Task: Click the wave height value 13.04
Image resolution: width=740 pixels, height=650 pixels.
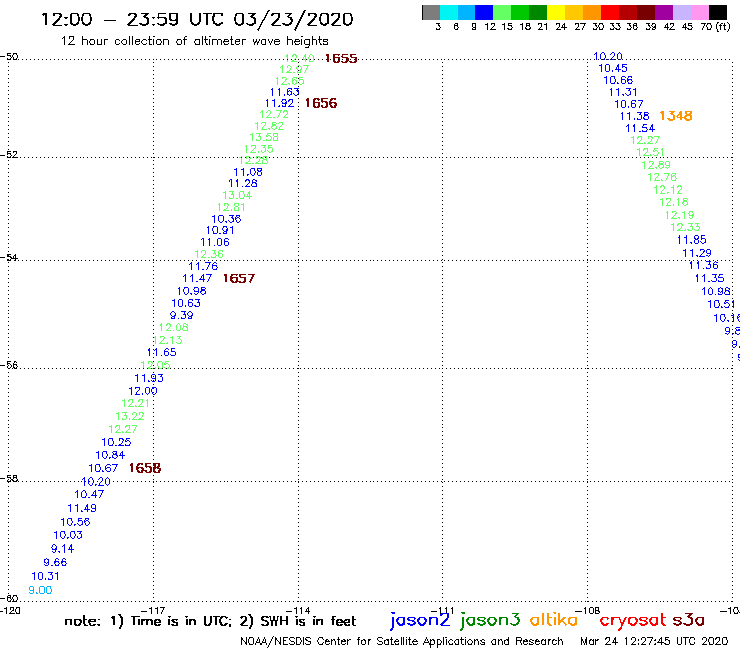Action: (x=237, y=195)
